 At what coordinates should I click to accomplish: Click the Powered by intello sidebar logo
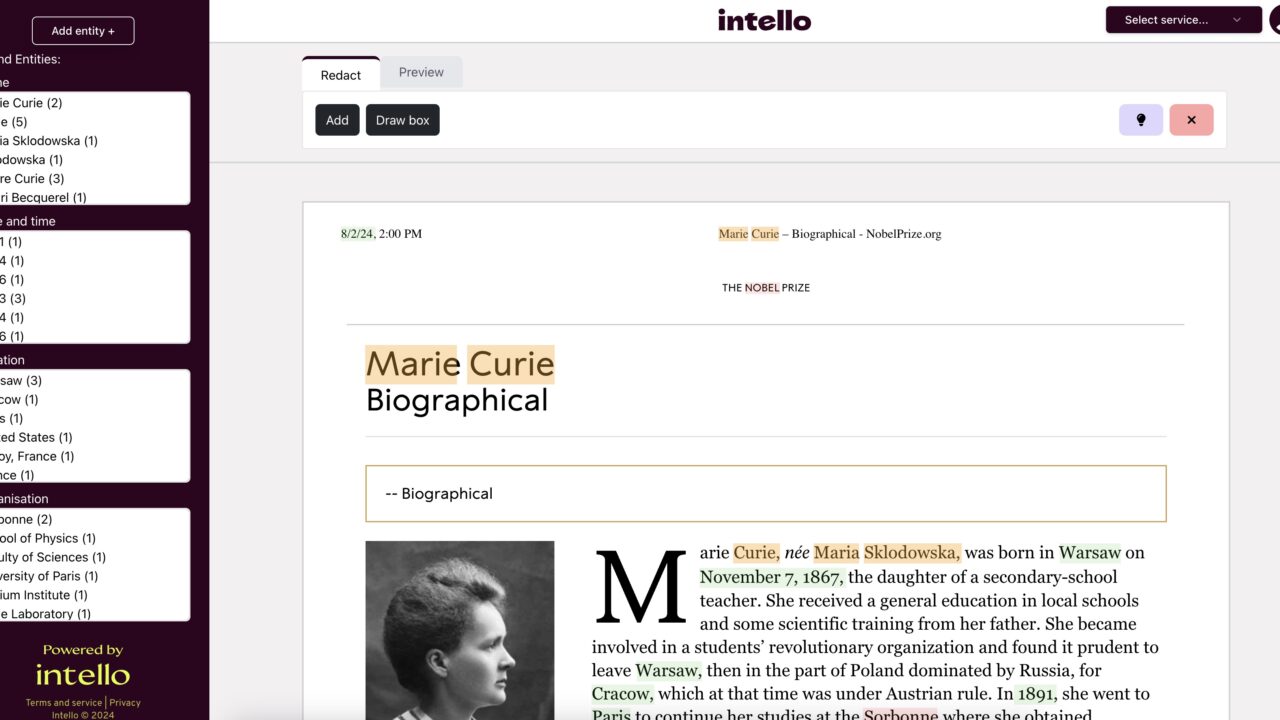click(83, 666)
